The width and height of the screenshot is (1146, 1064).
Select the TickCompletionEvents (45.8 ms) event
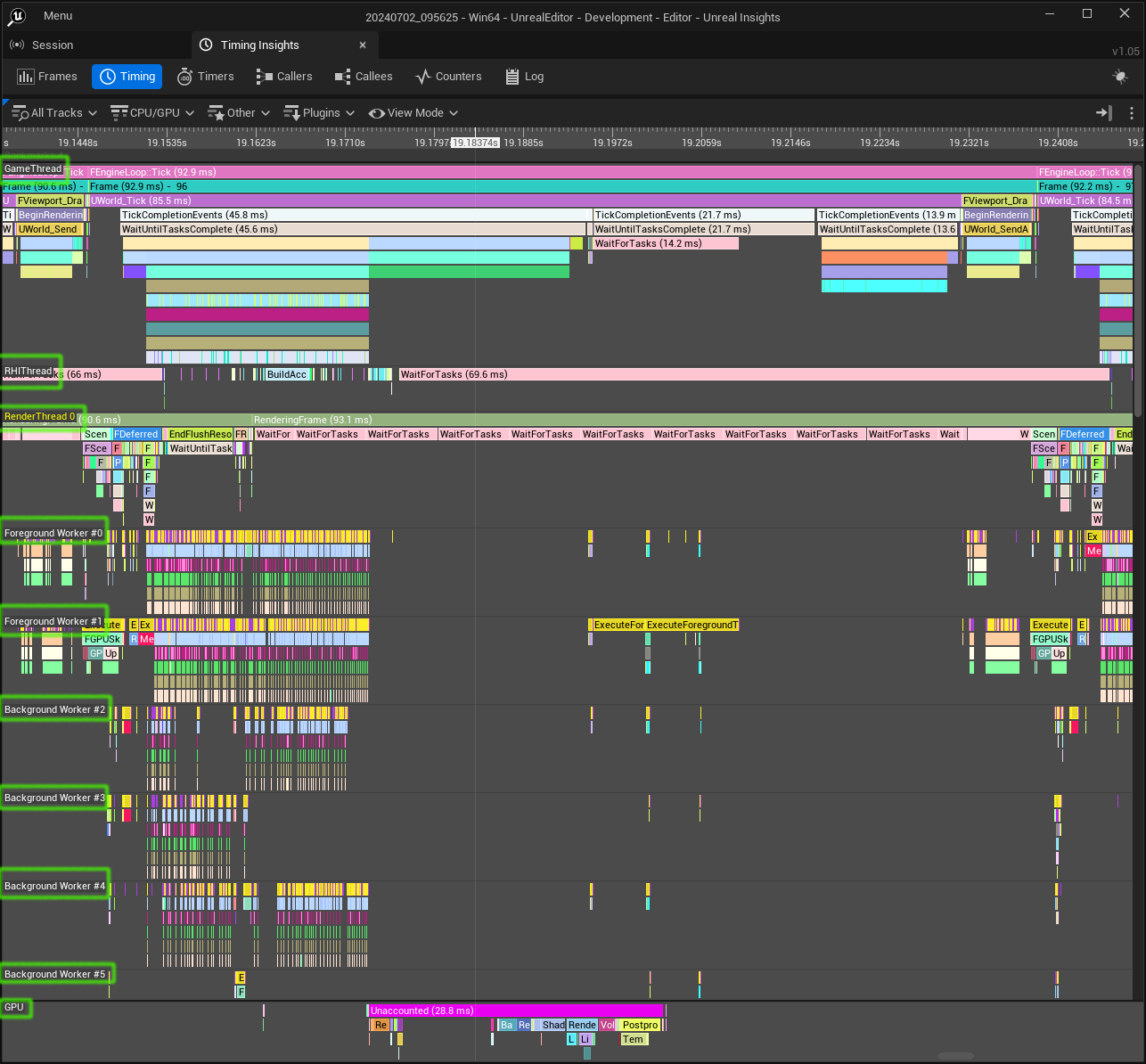(x=356, y=215)
